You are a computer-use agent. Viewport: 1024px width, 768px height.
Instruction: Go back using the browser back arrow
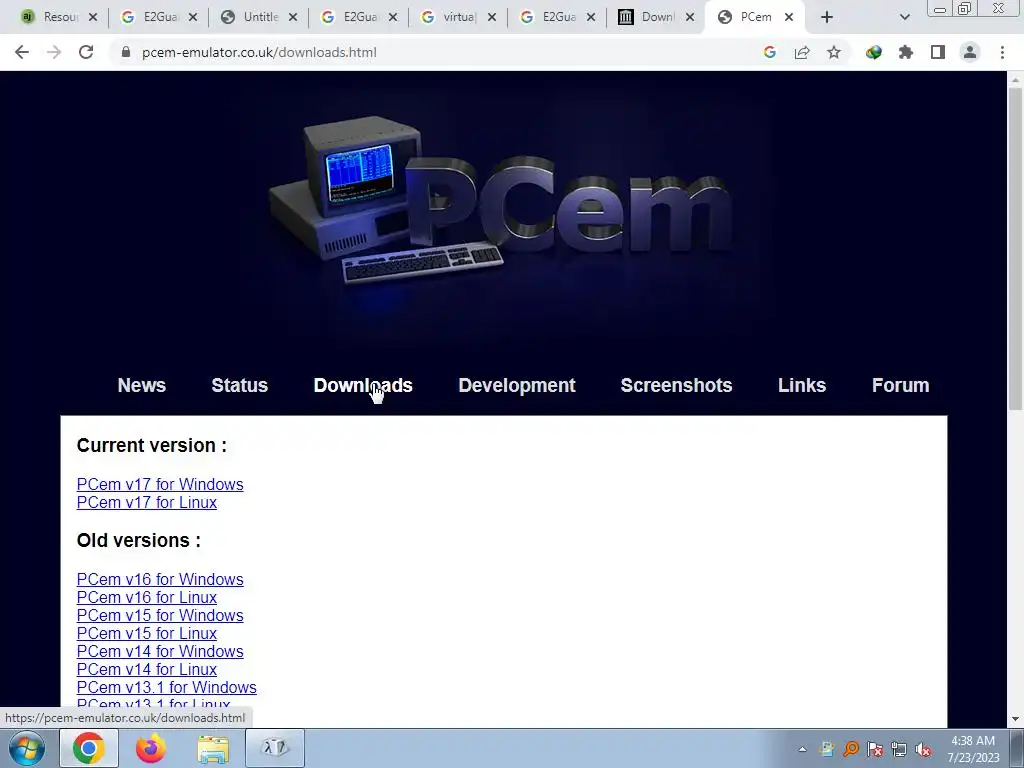click(22, 52)
